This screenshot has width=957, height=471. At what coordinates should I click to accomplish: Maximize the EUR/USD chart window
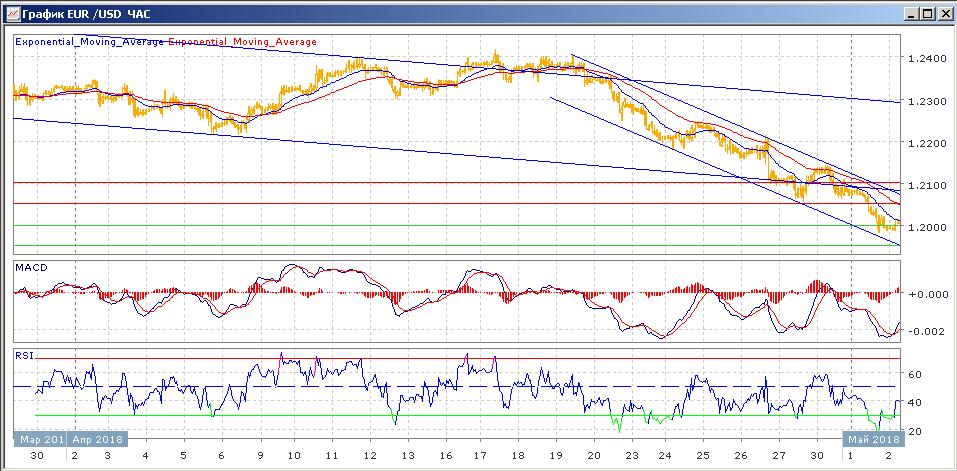tap(927, 14)
